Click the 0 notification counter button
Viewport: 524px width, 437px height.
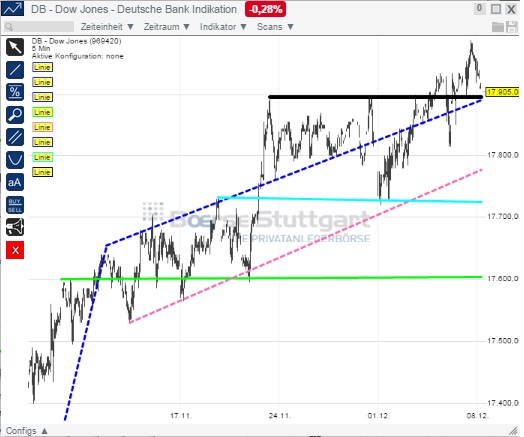pos(480,9)
